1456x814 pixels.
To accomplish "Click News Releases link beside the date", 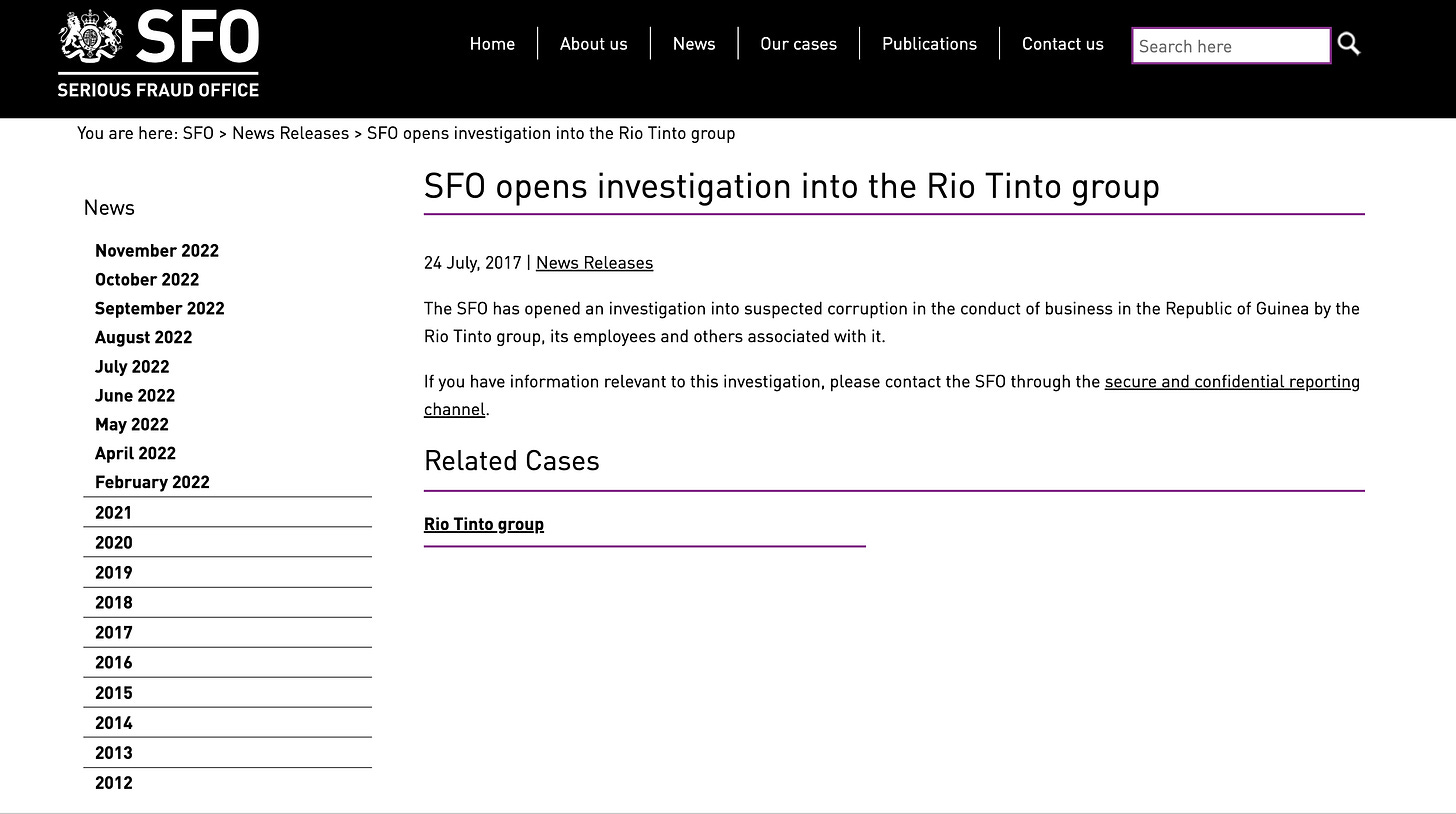I will click(x=594, y=263).
